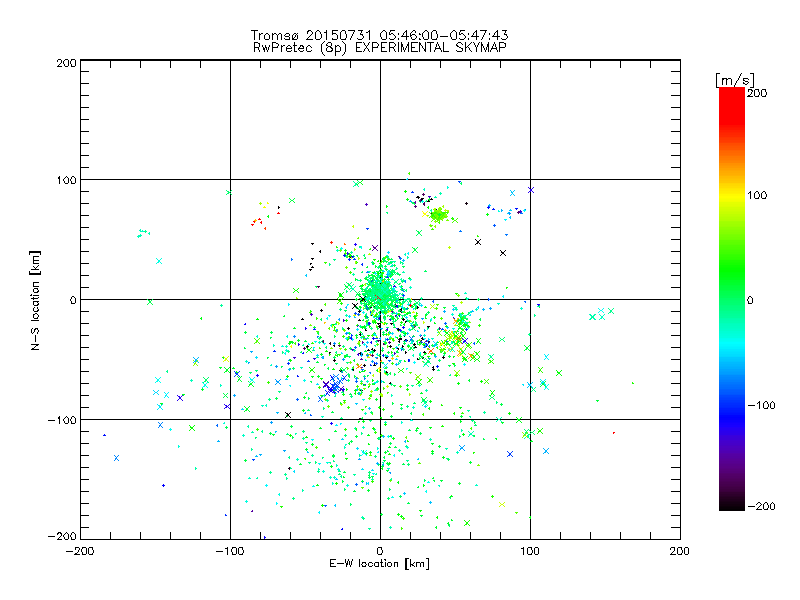Click the x-axis '-100' tick label
Viewport: 800px width, 600px height.
pos(230,551)
